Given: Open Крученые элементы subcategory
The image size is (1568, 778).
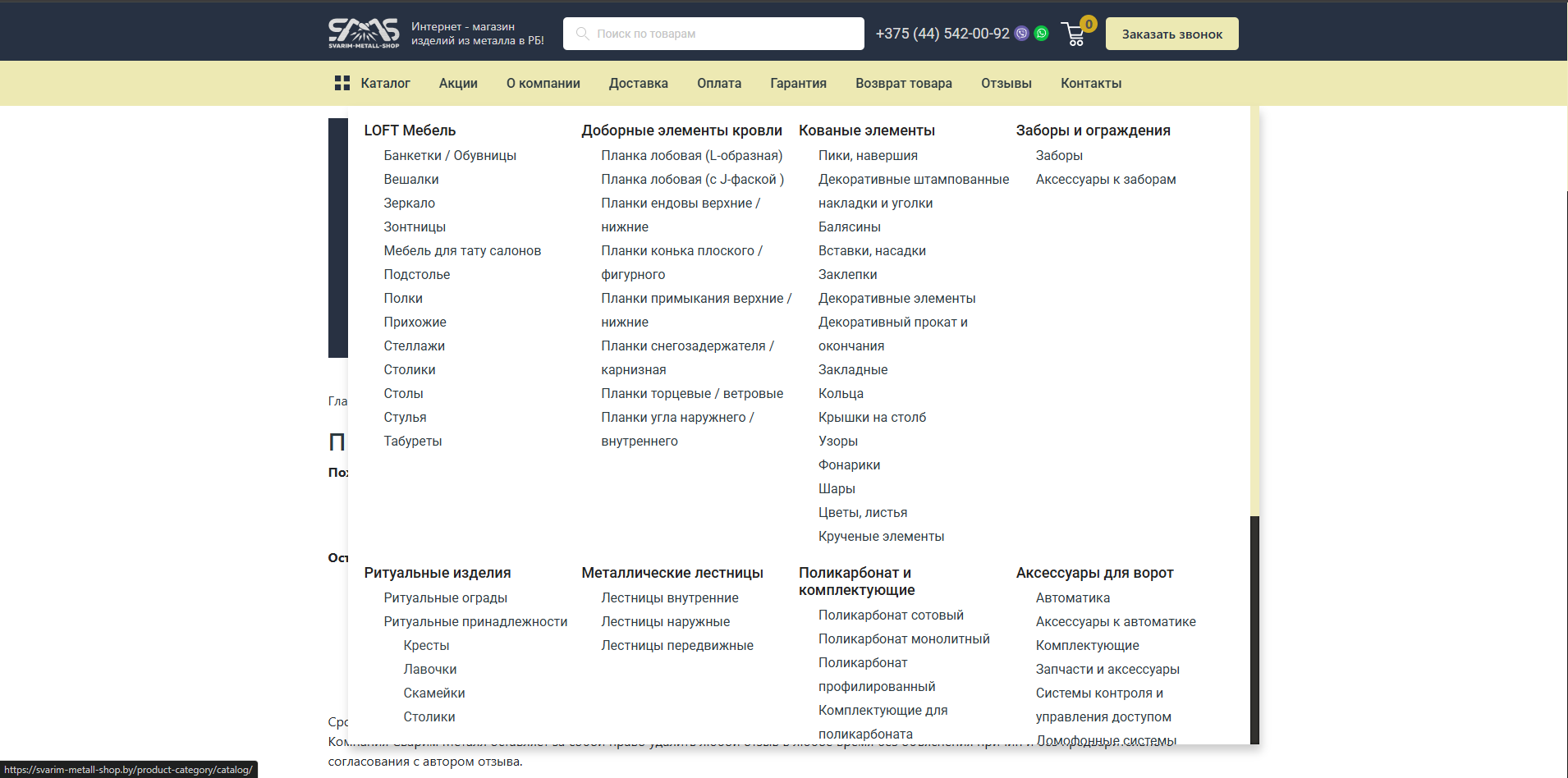Looking at the screenshot, I should point(881,536).
